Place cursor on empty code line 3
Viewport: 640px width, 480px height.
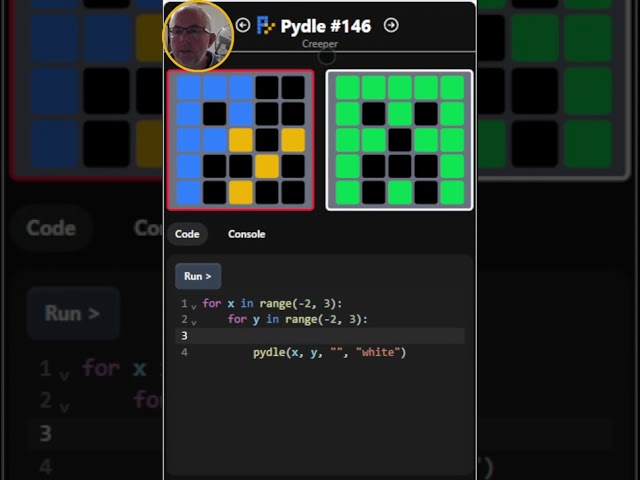point(320,336)
